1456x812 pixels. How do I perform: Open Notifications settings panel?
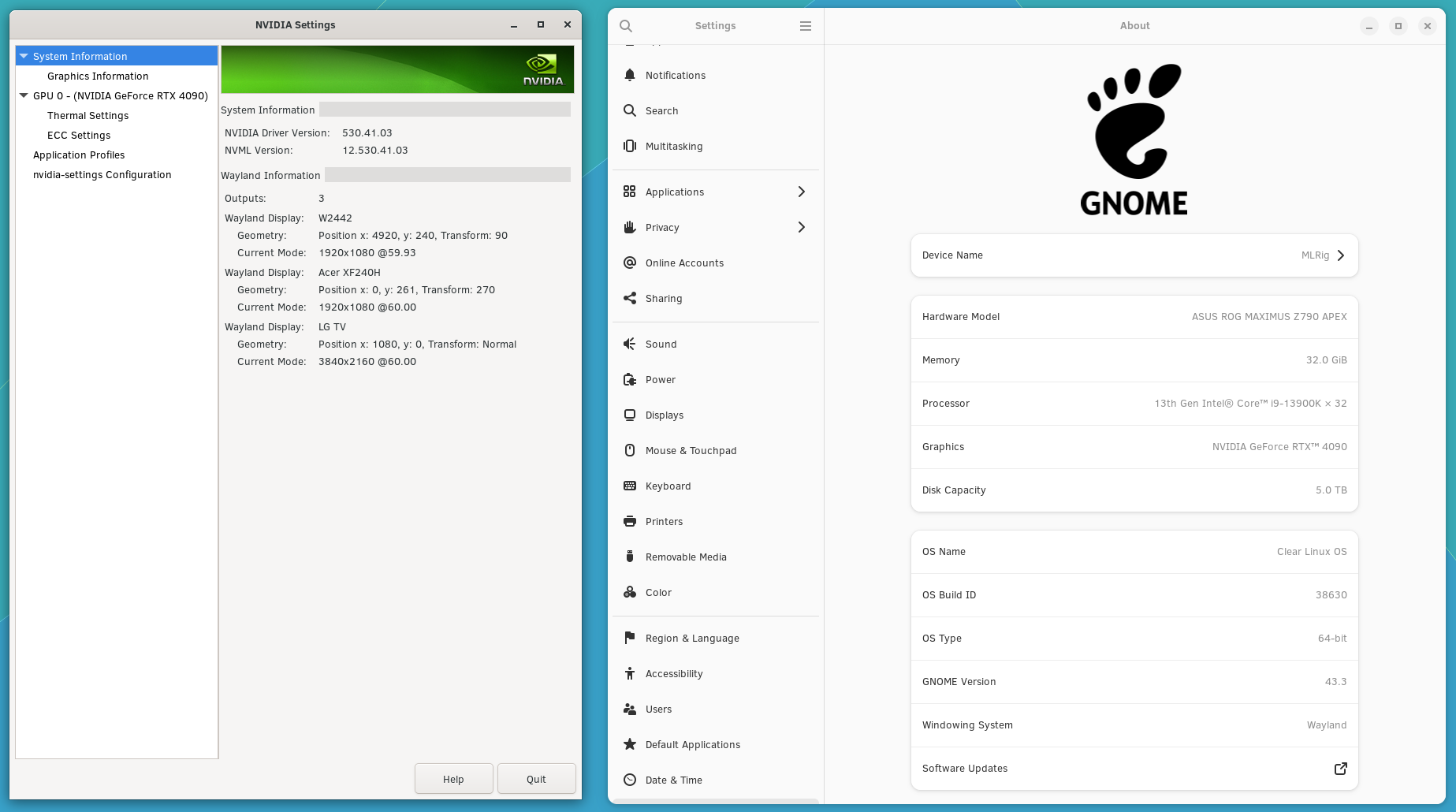pos(716,75)
